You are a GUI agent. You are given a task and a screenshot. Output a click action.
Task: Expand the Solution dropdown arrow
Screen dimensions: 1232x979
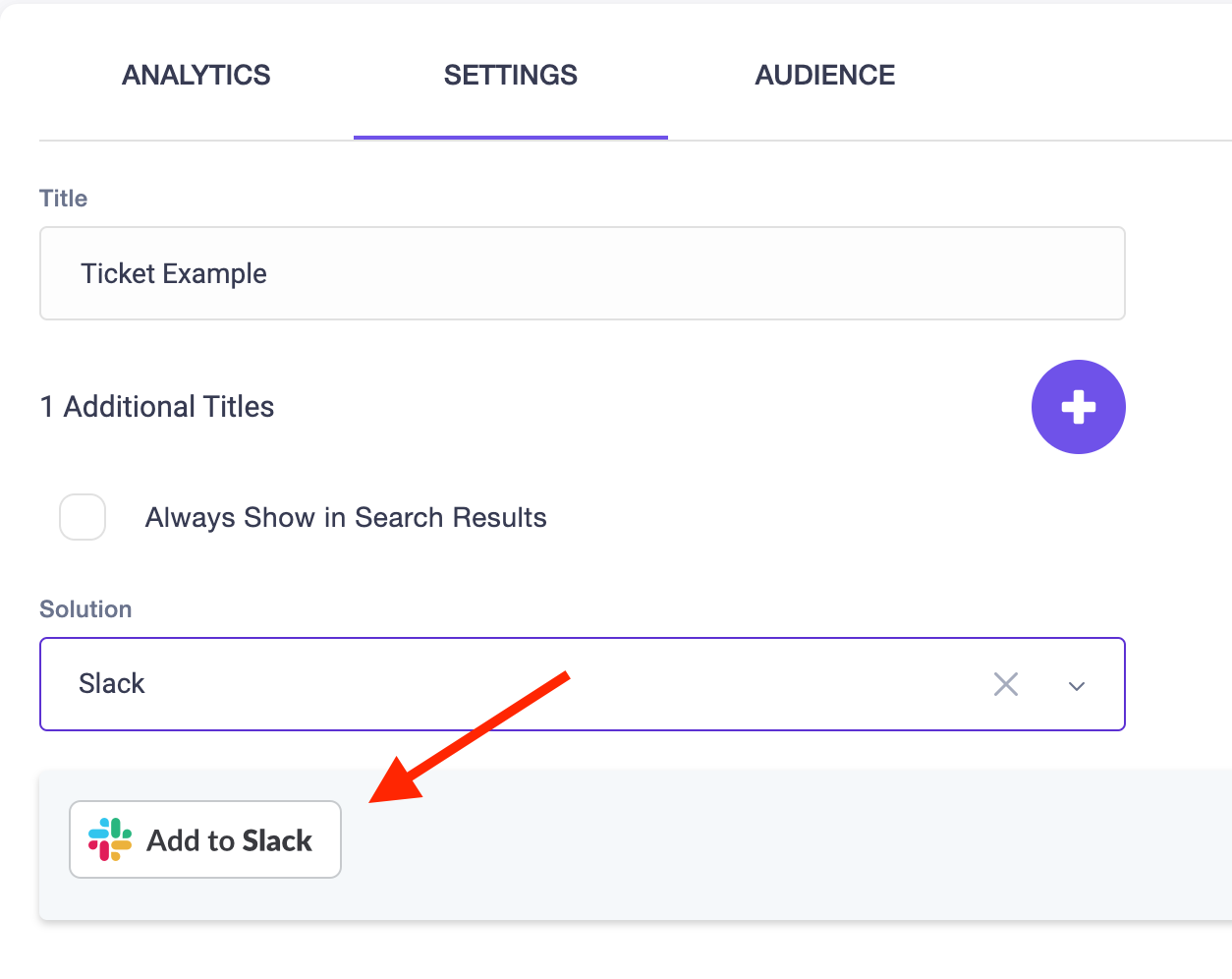click(x=1077, y=686)
